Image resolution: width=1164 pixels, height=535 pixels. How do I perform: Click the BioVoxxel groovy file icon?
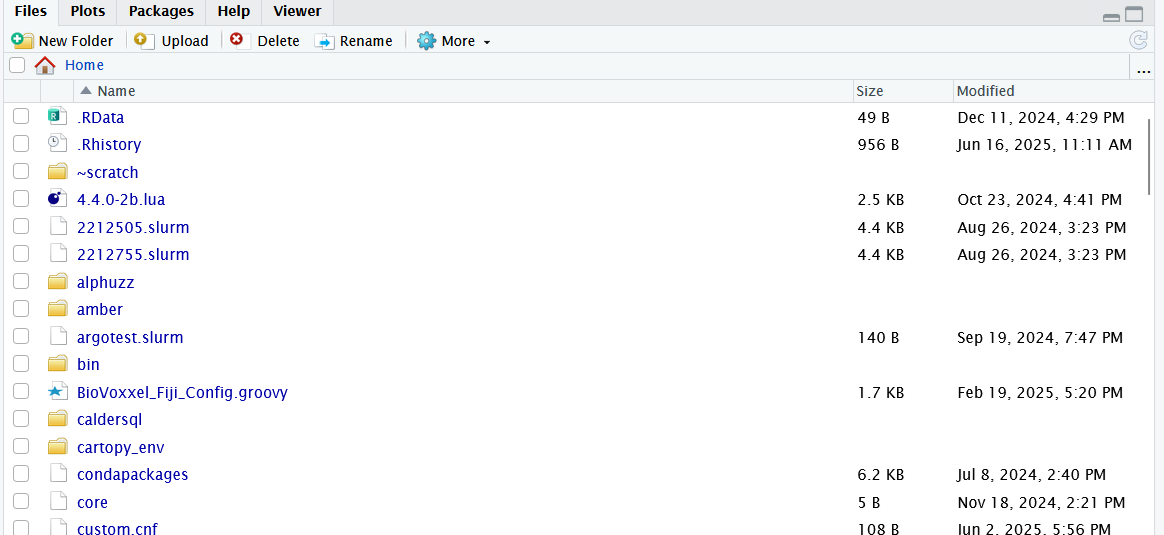pos(57,392)
